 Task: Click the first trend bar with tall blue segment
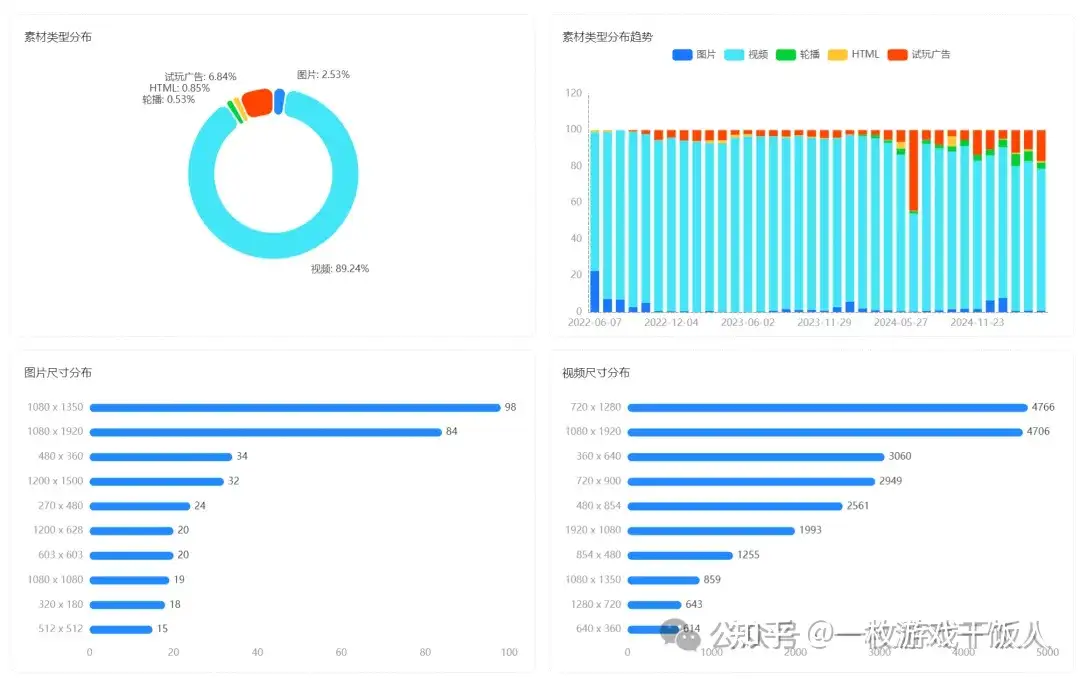click(595, 220)
